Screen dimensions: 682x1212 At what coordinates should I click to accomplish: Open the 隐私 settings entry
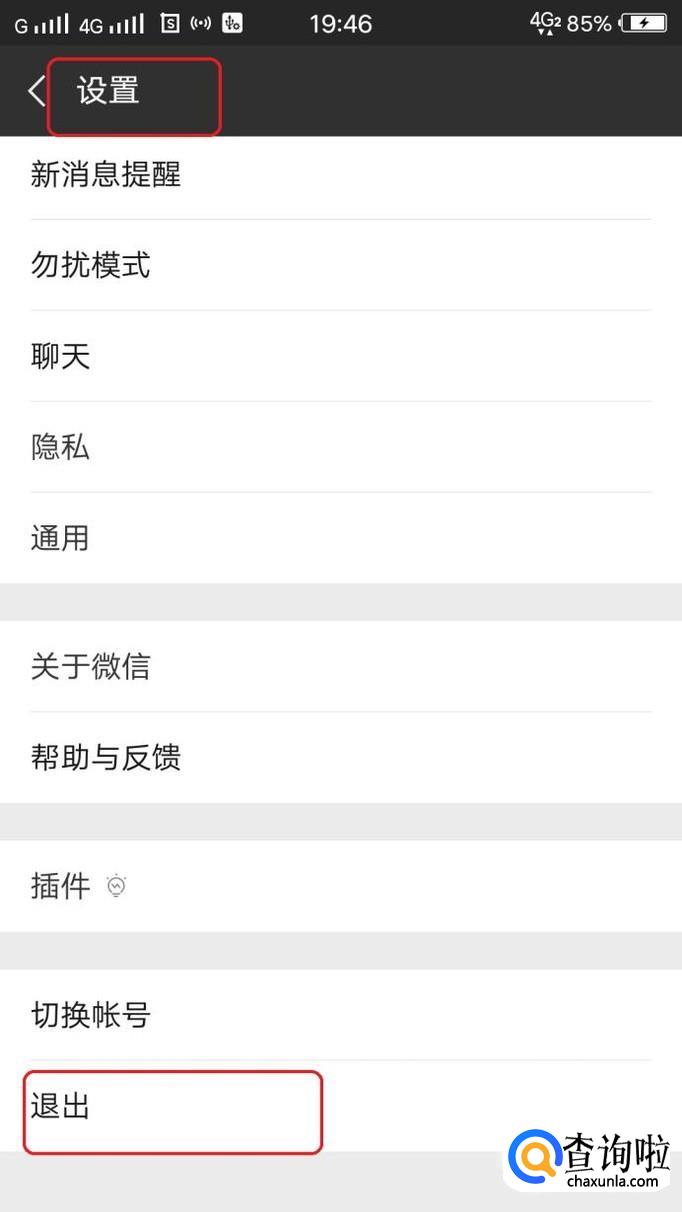[x=61, y=447]
